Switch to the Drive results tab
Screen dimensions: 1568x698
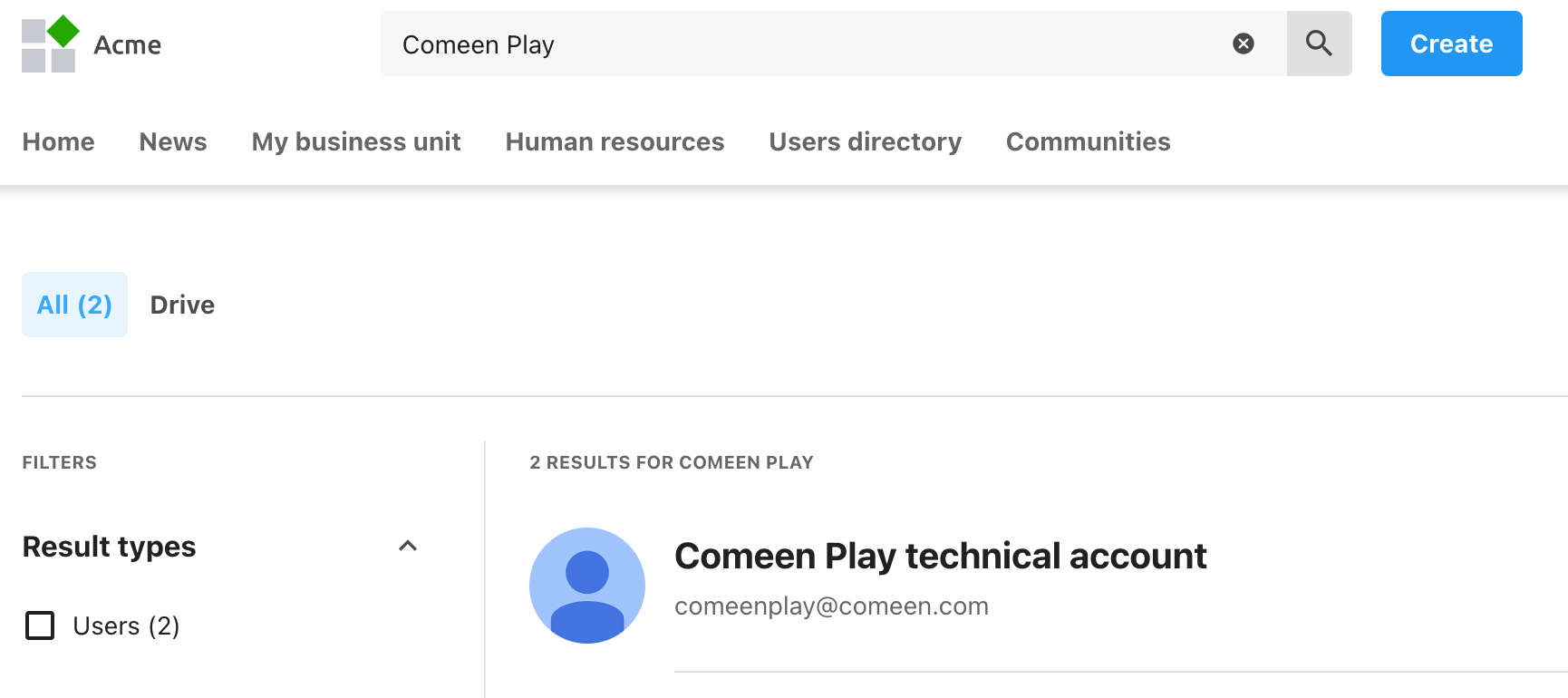182,305
